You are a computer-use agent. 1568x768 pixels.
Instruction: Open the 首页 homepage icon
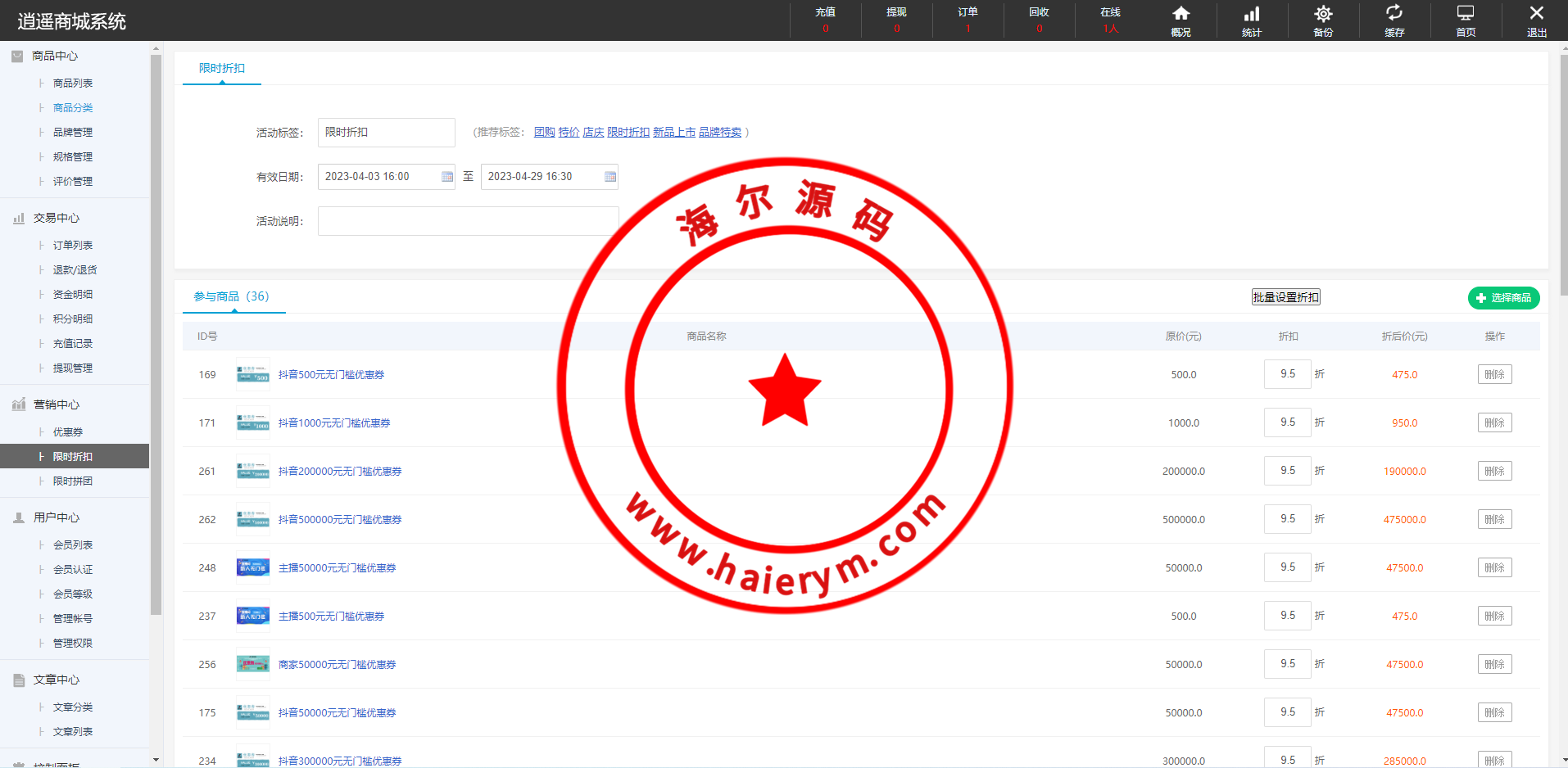tap(1465, 20)
